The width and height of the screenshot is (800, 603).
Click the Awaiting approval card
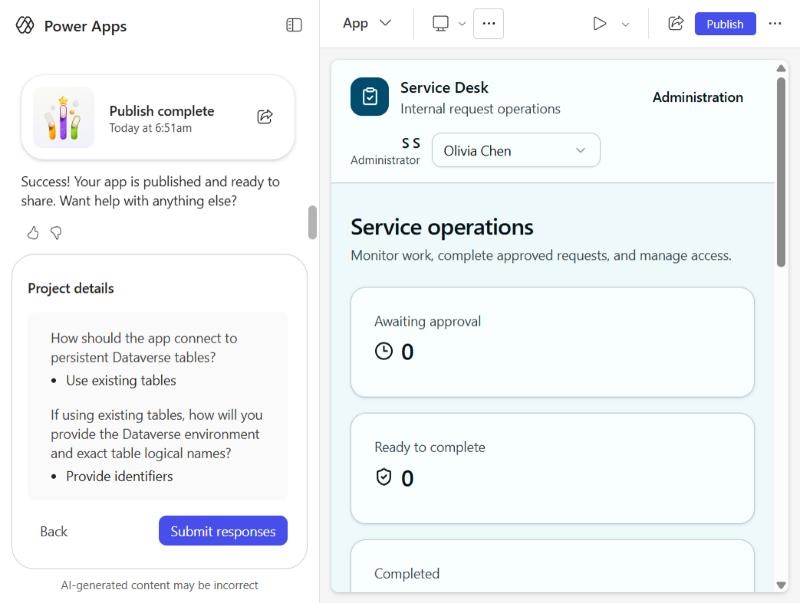[x=552, y=342]
